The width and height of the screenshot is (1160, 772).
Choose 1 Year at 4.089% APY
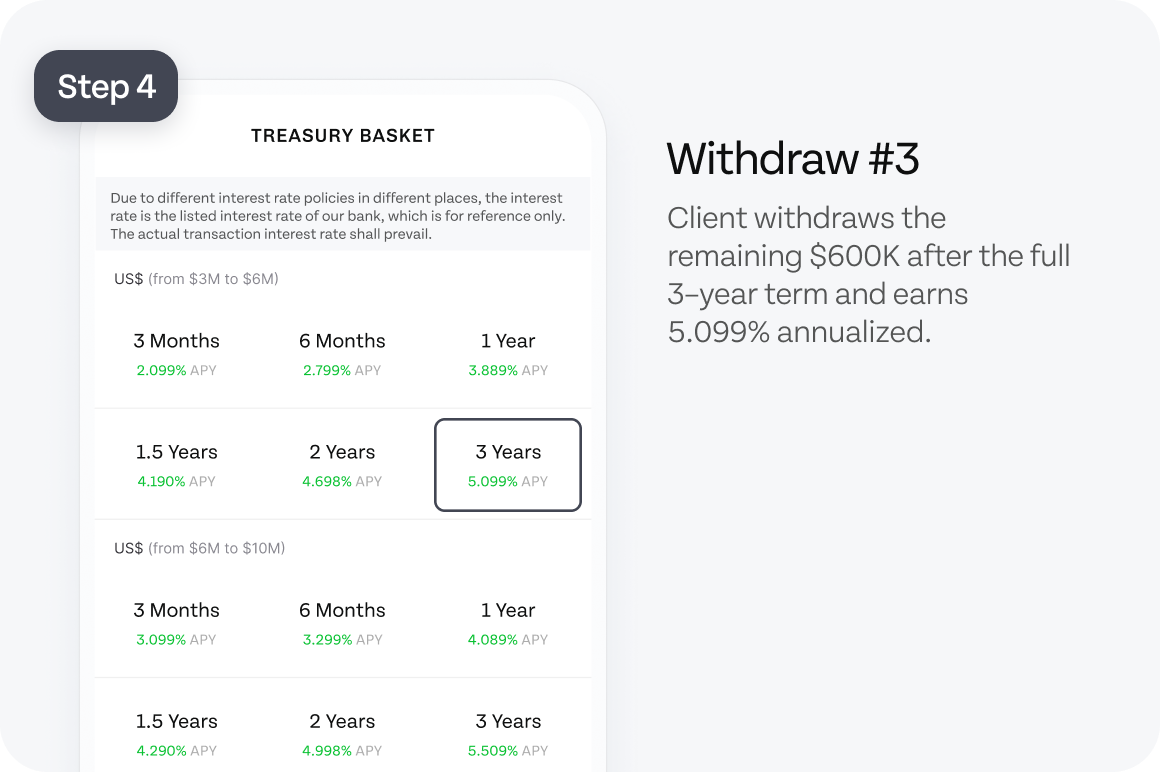pos(508,623)
